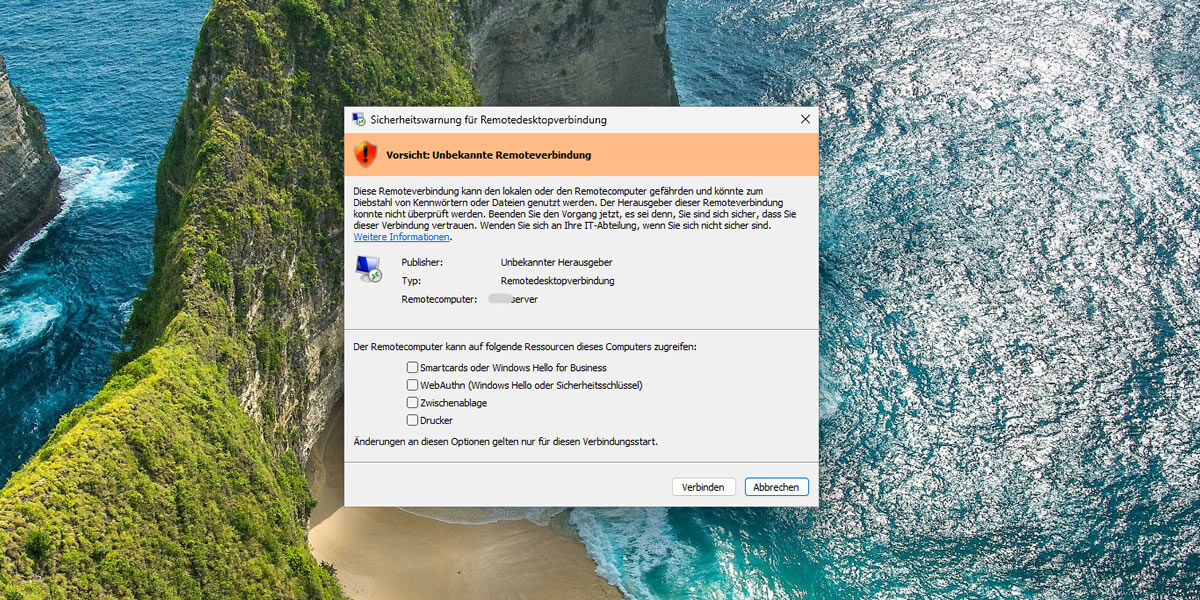Image resolution: width=1200 pixels, height=600 pixels.
Task: Close the security warning dialog with X
Action: [x=805, y=120]
